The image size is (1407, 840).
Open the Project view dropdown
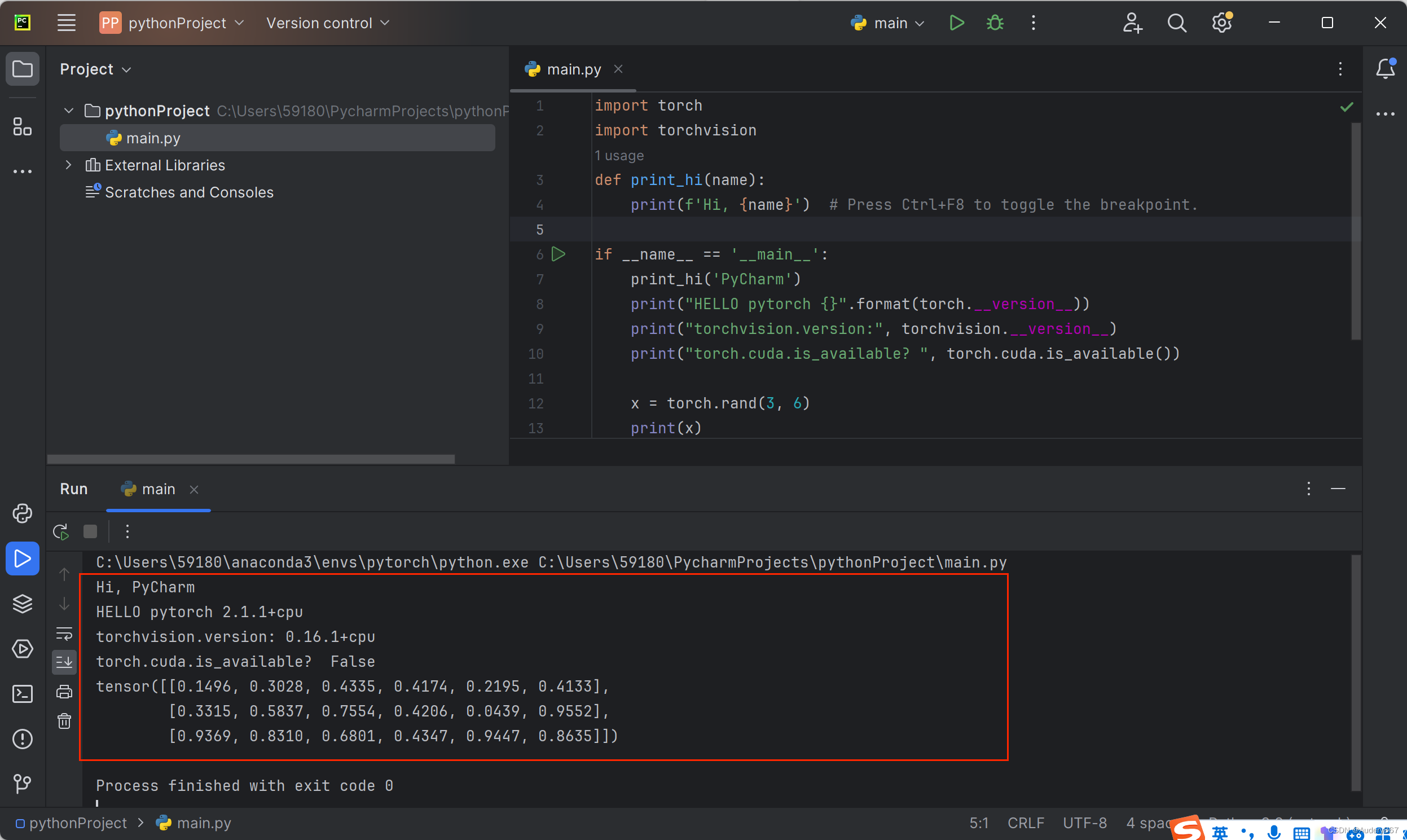pos(96,69)
